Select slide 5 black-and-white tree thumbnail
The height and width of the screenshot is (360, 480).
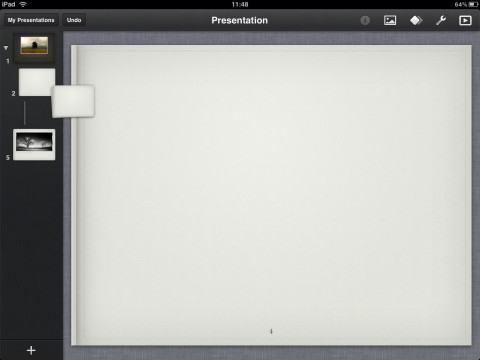(34, 144)
